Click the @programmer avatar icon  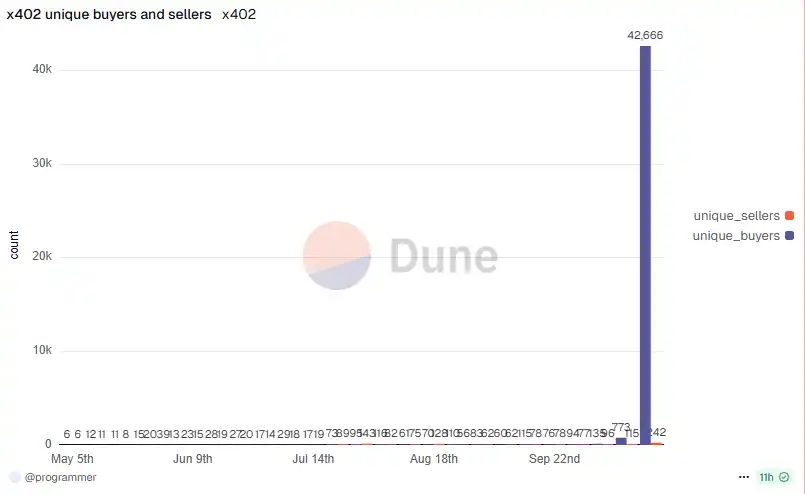[x=14, y=477]
